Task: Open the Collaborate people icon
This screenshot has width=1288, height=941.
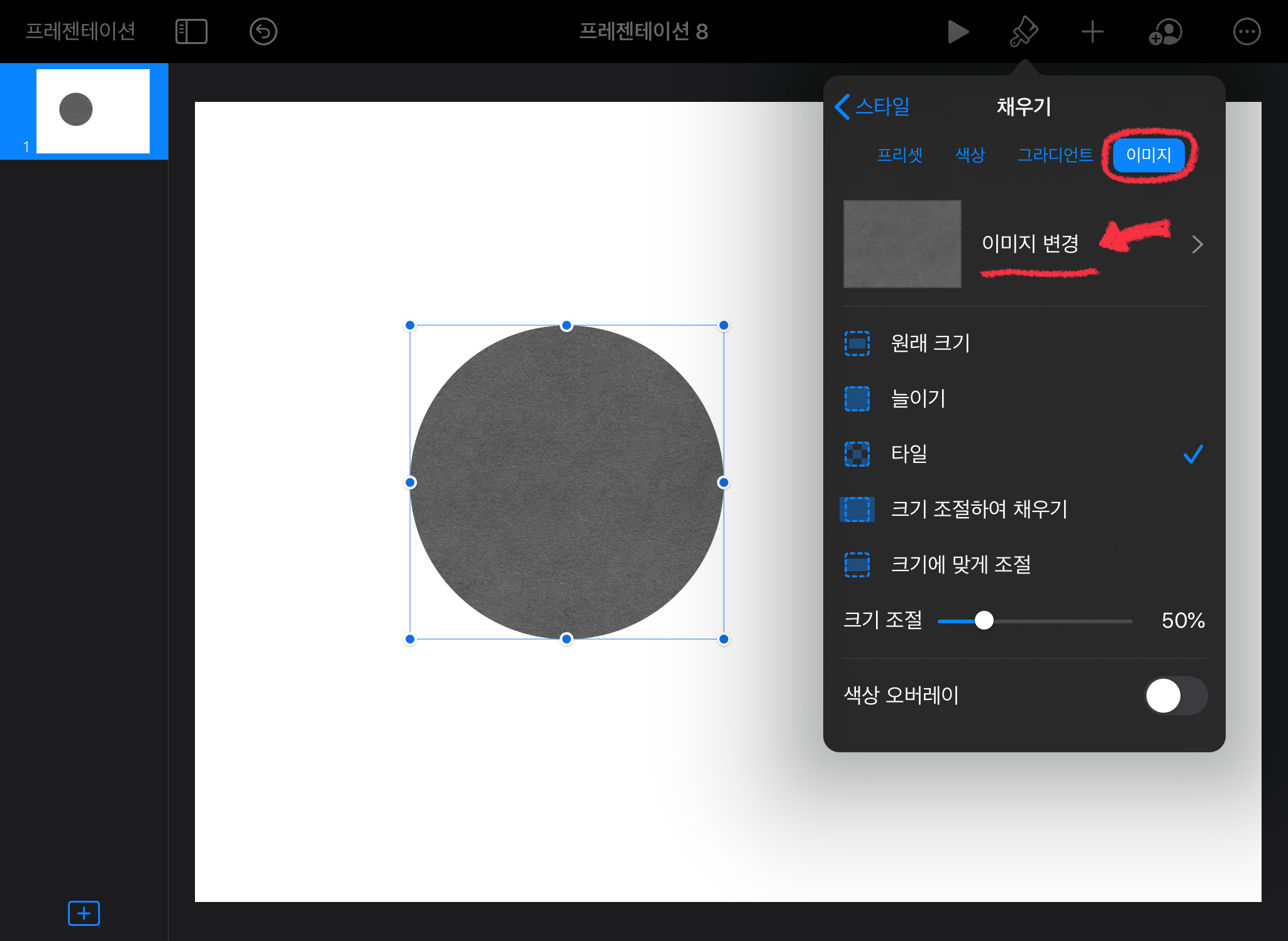Action: click(x=1165, y=31)
